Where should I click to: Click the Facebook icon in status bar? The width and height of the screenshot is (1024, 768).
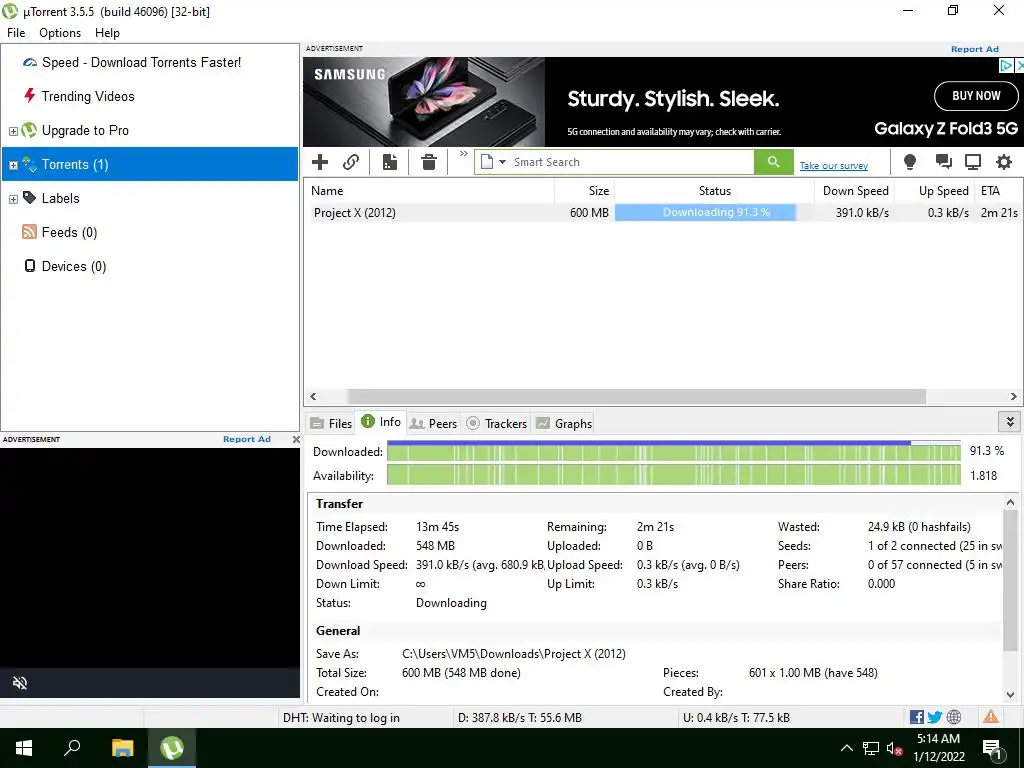tap(917, 717)
